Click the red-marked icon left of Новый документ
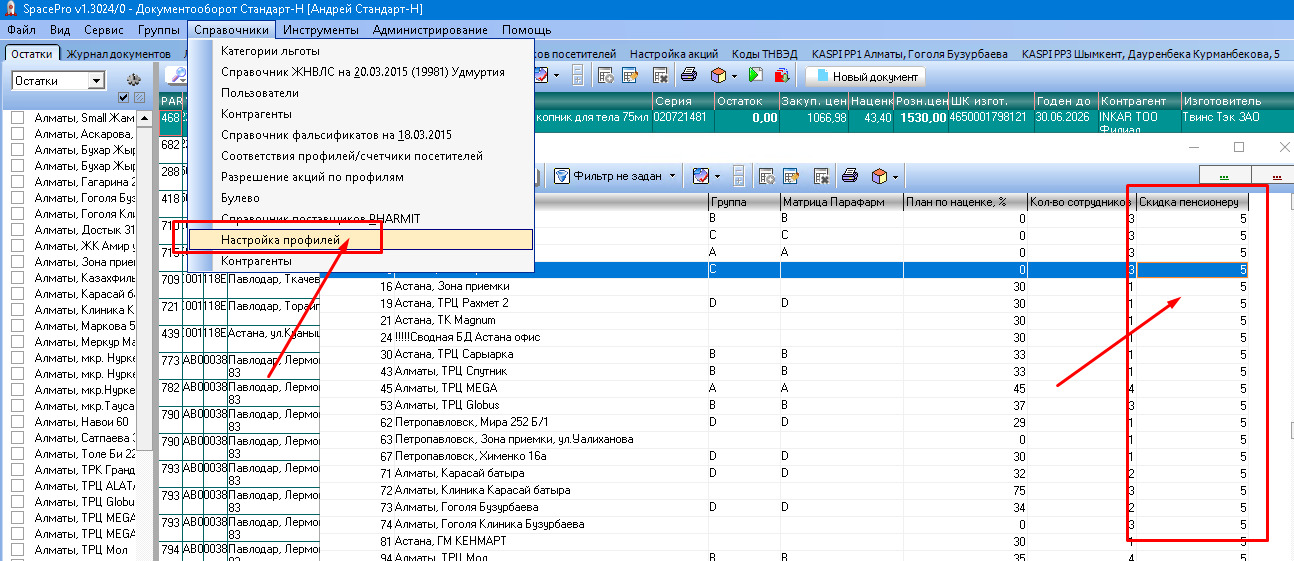The width and height of the screenshot is (1294, 561). 781,76
